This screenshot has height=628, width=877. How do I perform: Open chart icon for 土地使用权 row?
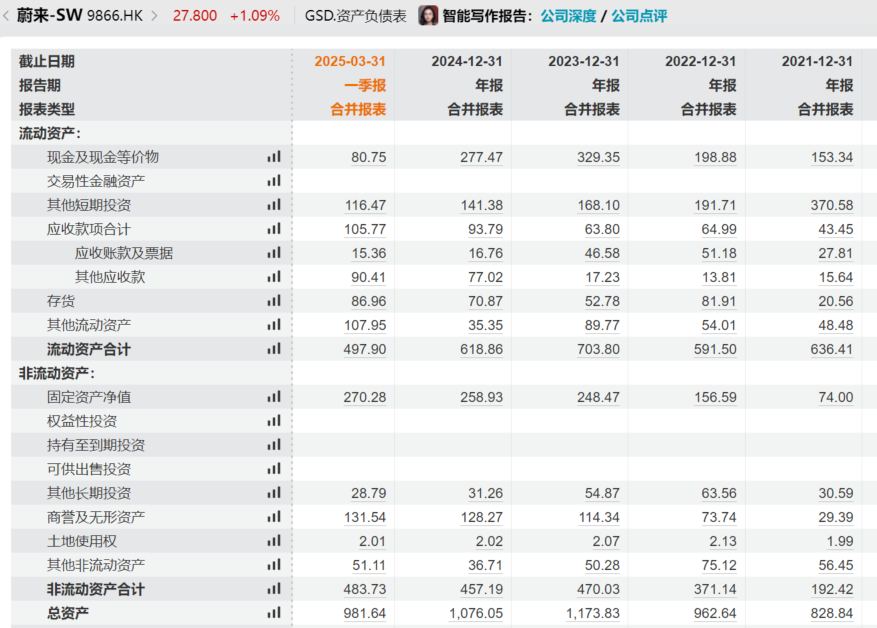pyautogui.click(x=274, y=542)
